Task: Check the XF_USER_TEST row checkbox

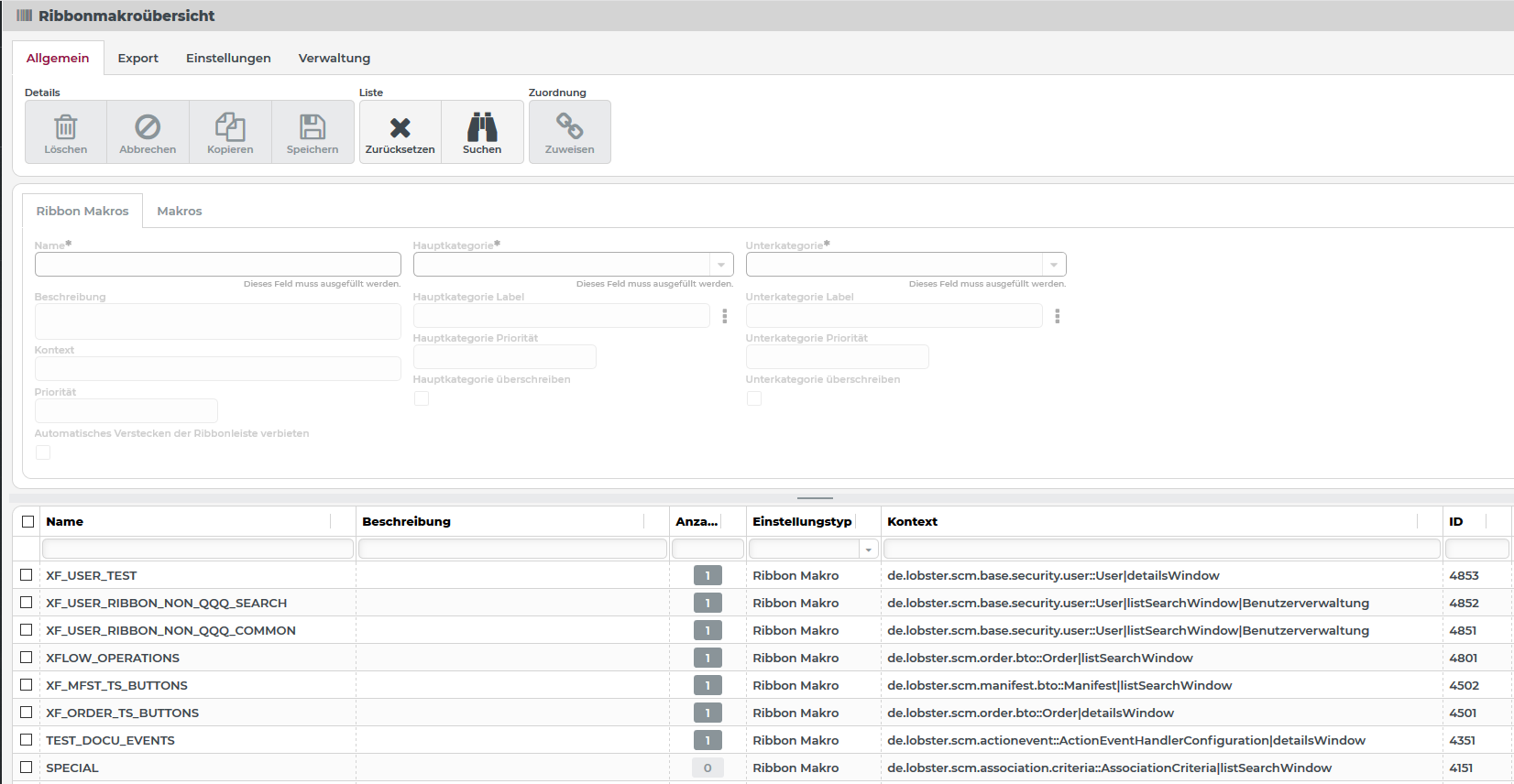Action: point(27,575)
